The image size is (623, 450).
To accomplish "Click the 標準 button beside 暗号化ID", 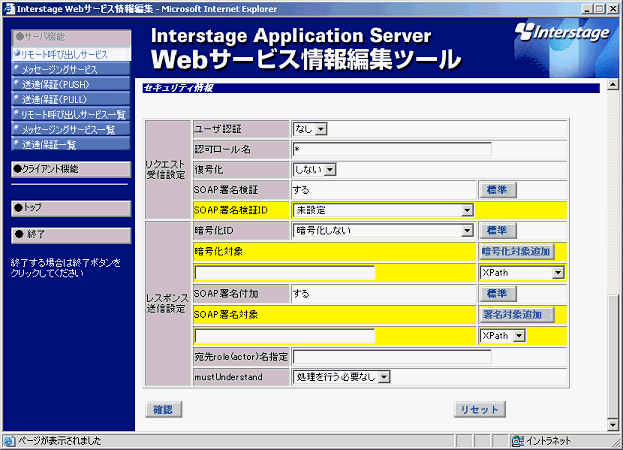I will click(497, 231).
